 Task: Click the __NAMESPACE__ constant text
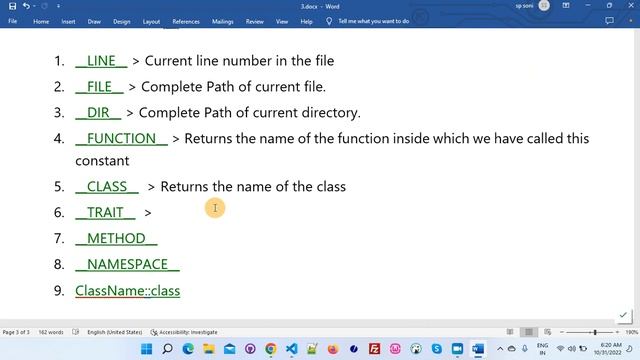[127, 264]
